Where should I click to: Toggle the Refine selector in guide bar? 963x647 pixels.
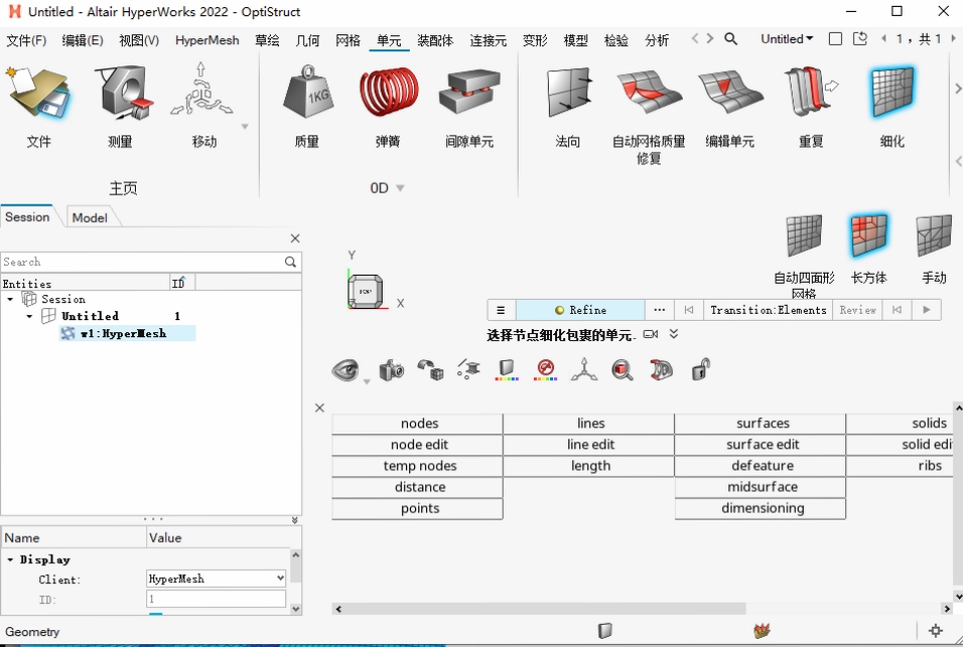click(x=580, y=310)
